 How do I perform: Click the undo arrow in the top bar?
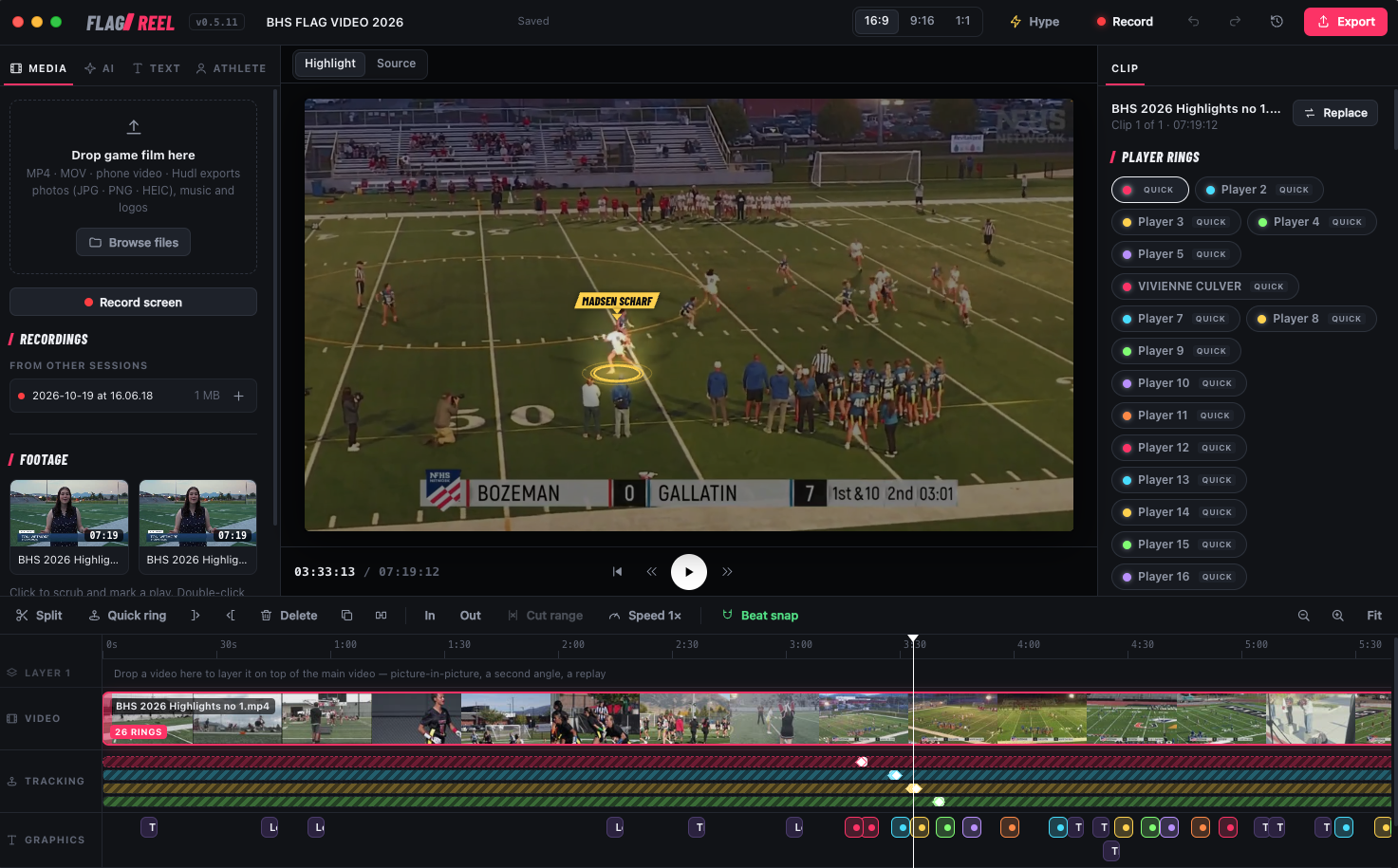pos(1194,22)
